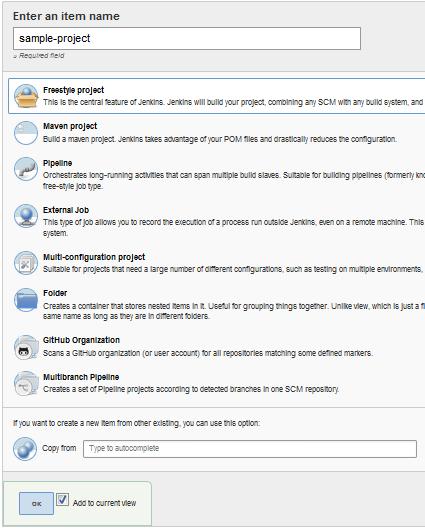
Task: Select the GitHub Organization octocat icon
Action: point(26,347)
